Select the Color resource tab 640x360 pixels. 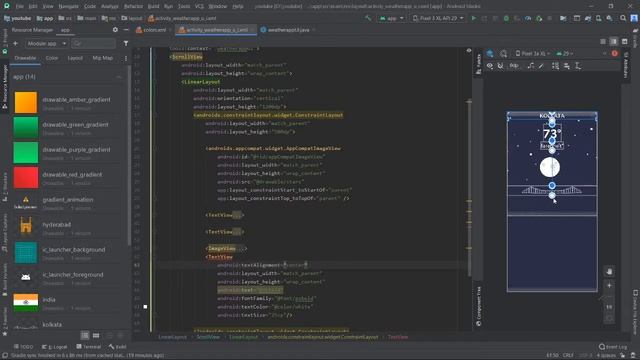[x=51, y=58]
